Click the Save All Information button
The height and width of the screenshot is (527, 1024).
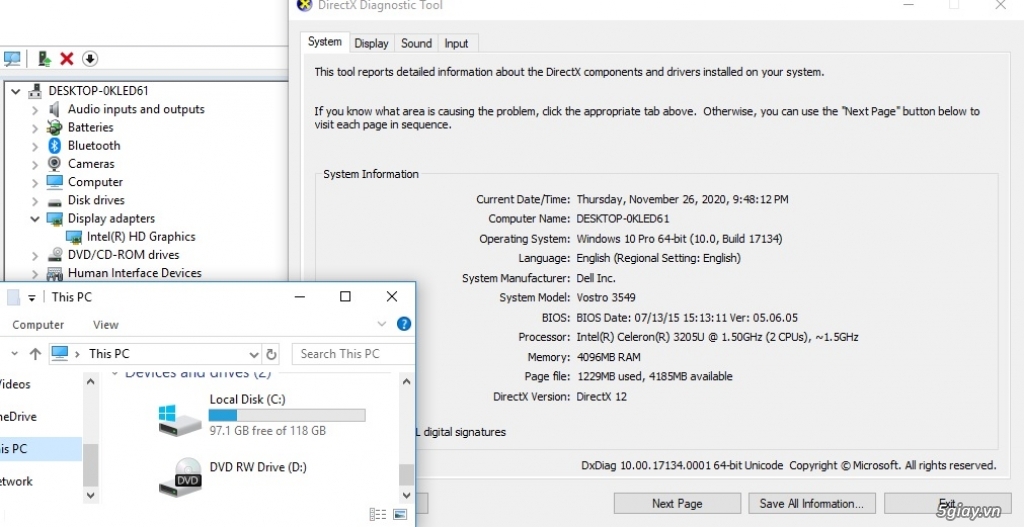(x=811, y=503)
